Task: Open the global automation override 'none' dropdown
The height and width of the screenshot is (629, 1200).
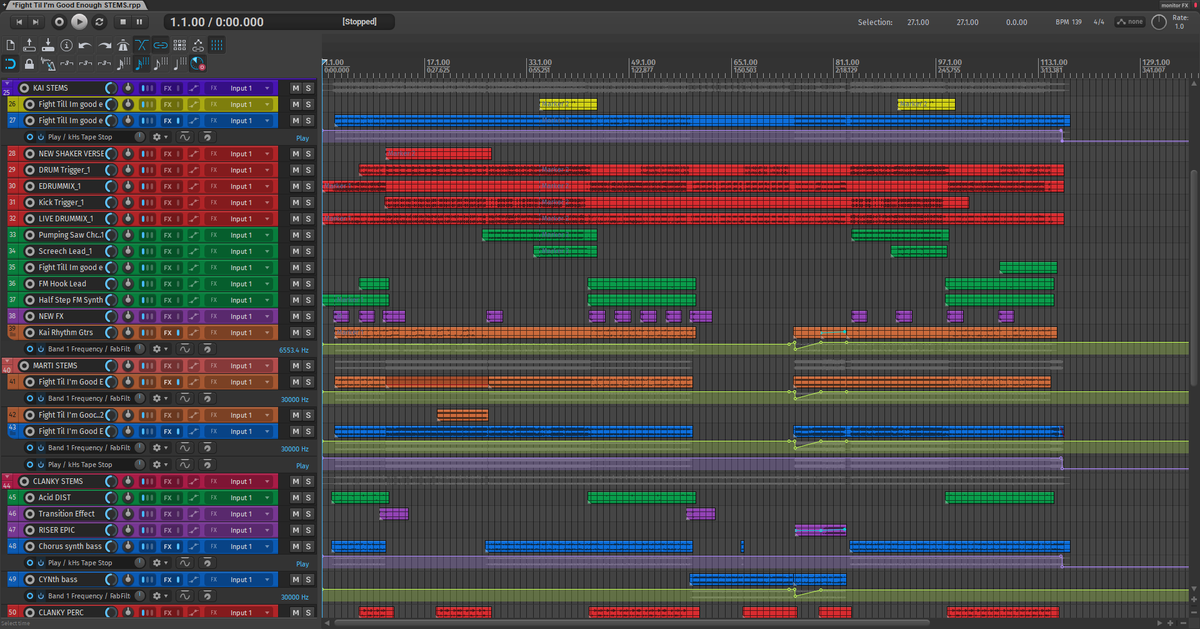Action: [x=1130, y=22]
